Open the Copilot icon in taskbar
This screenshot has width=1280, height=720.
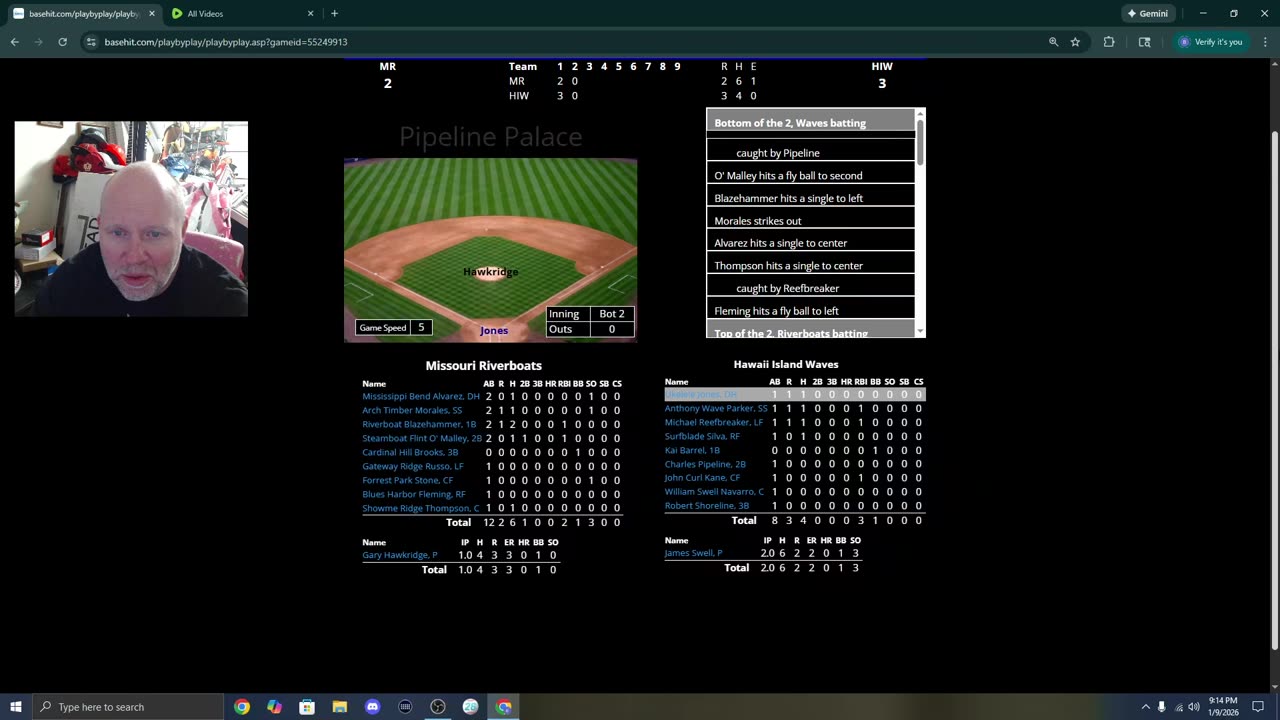coord(275,707)
